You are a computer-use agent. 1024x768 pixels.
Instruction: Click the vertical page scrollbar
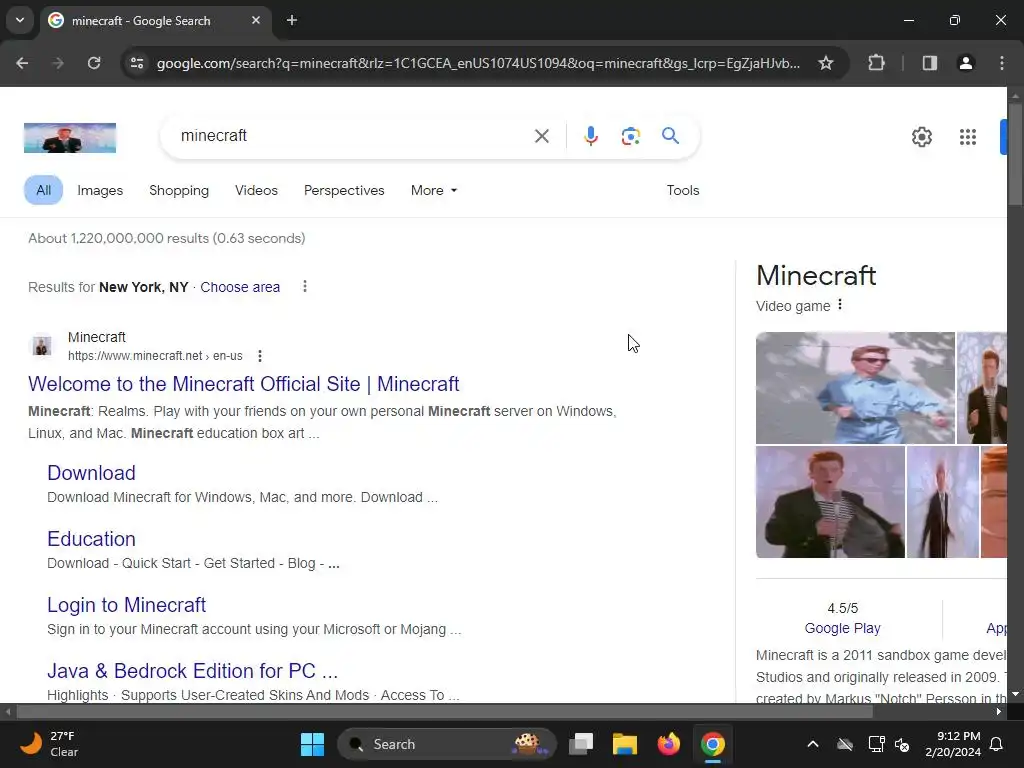pyautogui.click(x=1015, y=153)
